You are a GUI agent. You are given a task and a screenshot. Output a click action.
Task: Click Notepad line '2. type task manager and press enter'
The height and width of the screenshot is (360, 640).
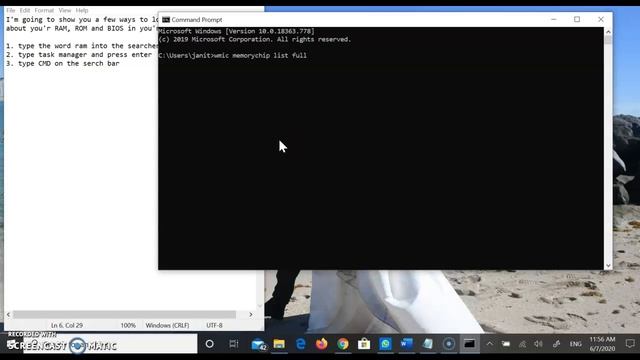[x=79, y=55]
